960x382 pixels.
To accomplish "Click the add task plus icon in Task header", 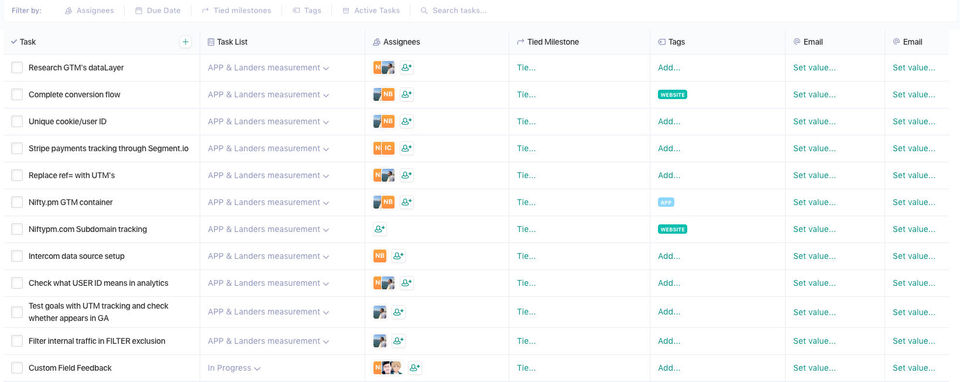I will pyautogui.click(x=186, y=42).
